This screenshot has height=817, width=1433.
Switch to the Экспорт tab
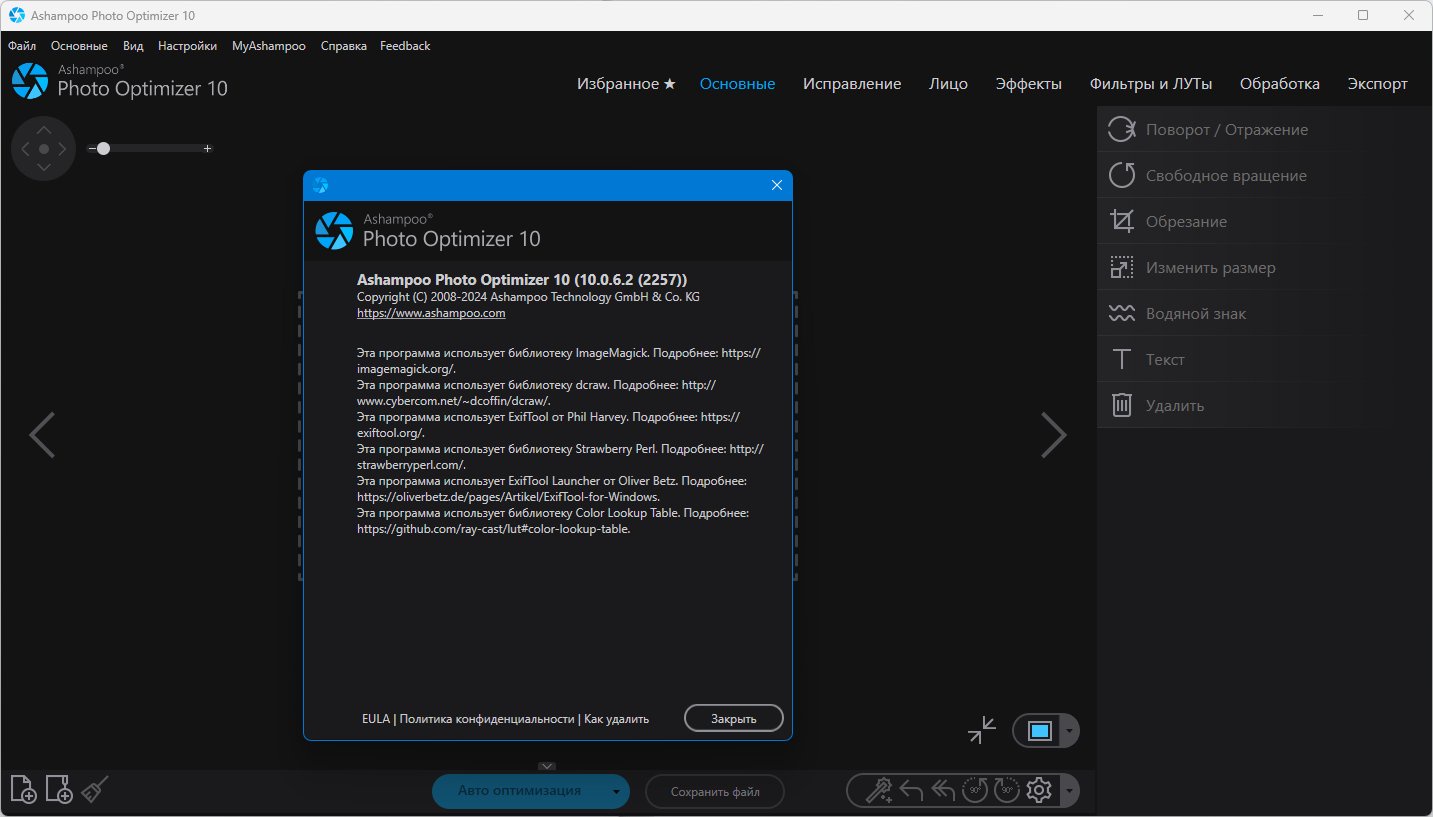(x=1377, y=84)
